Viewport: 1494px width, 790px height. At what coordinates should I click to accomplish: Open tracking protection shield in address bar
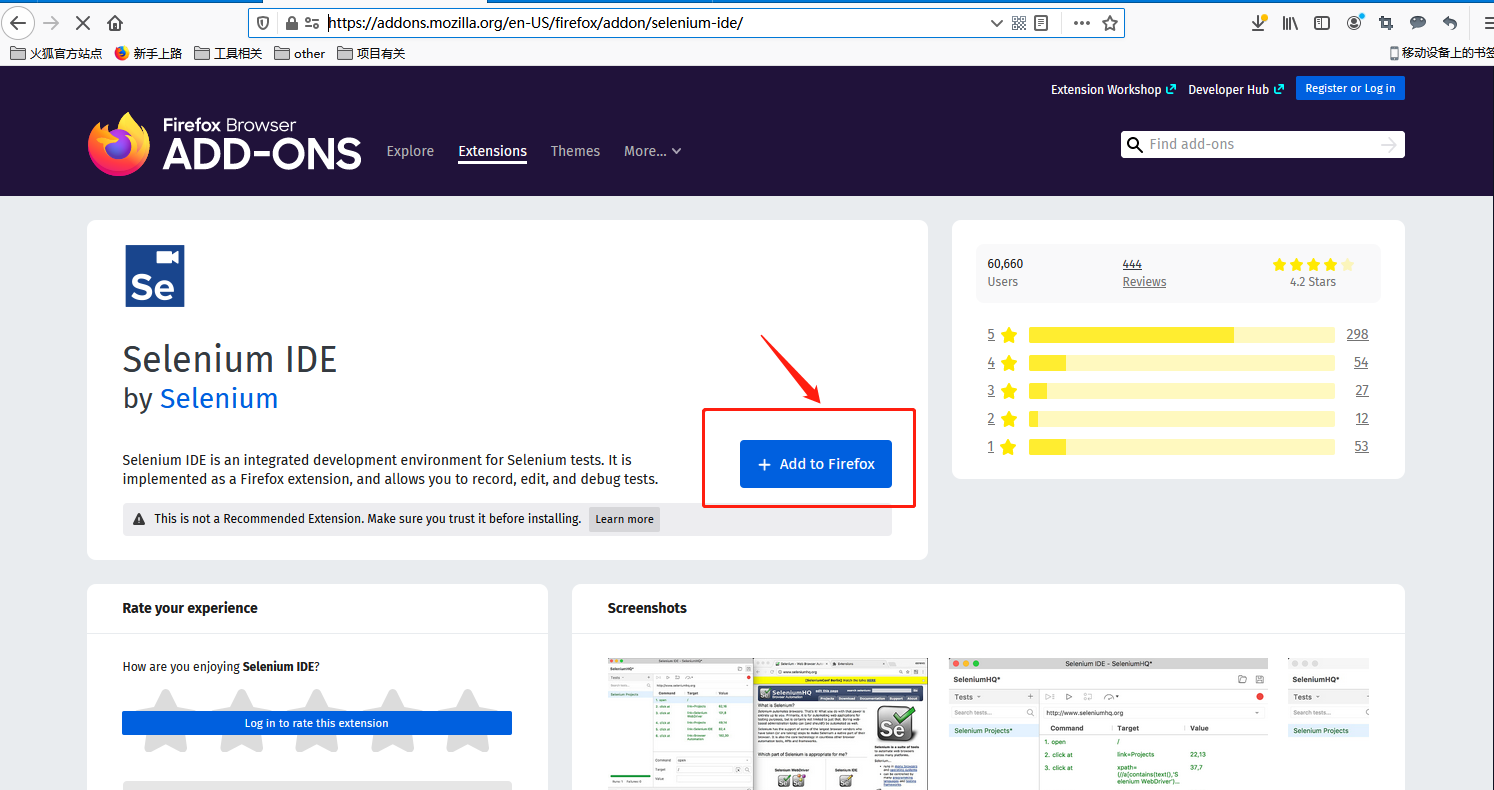(x=263, y=23)
